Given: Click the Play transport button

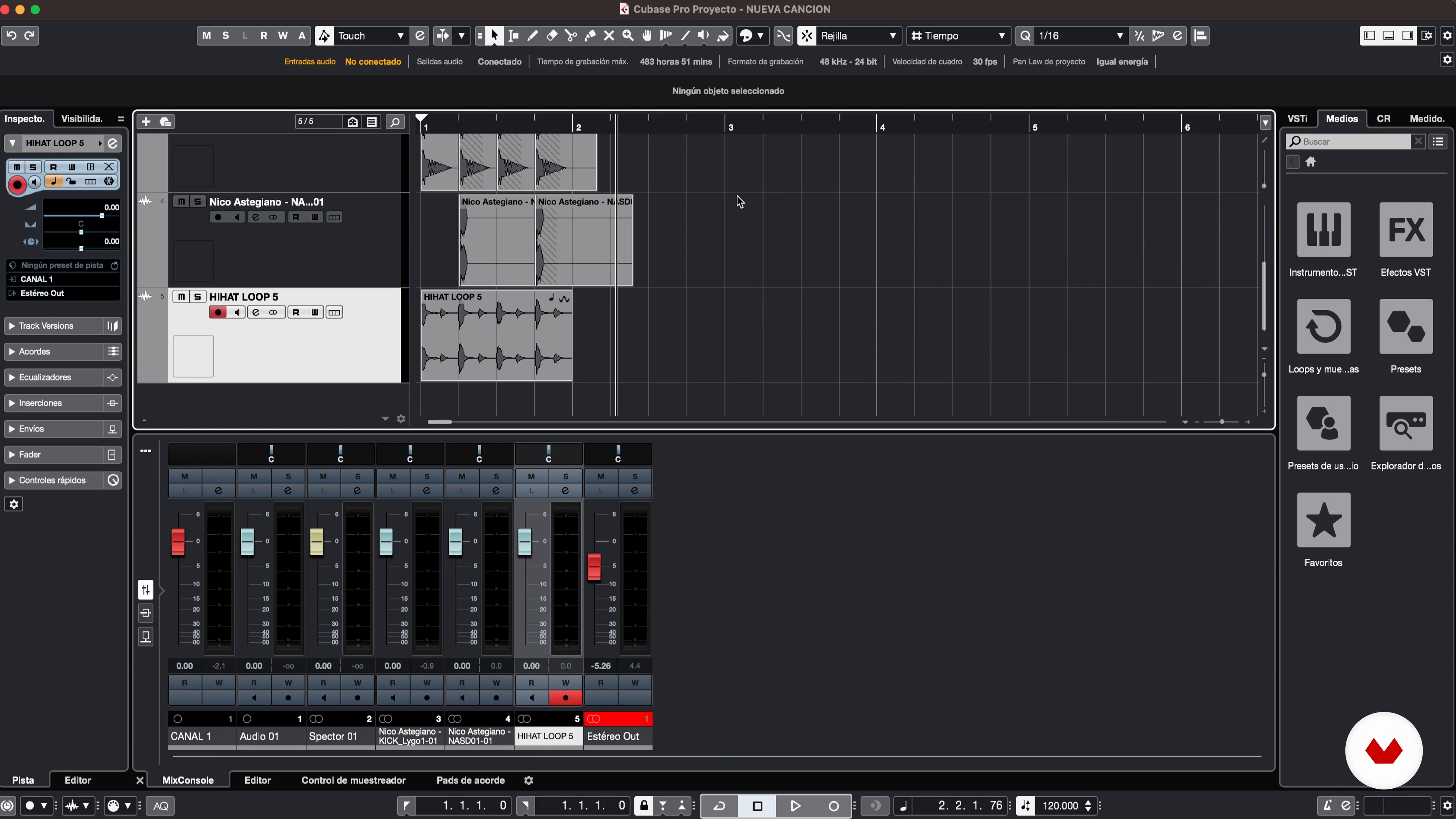Looking at the screenshot, I should [x=795, y=806].
